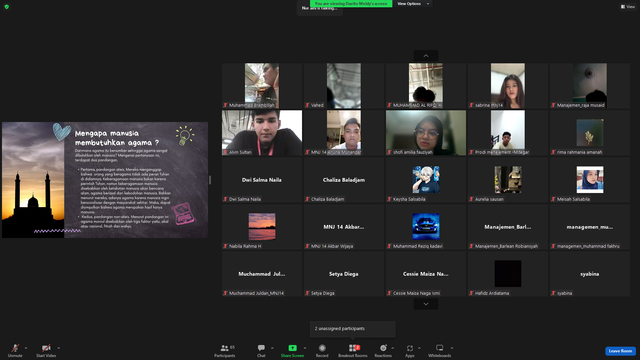Expand reactions options arrow
Image resolution: width=640 pixels, height=360 pixels.
point(393,348)
